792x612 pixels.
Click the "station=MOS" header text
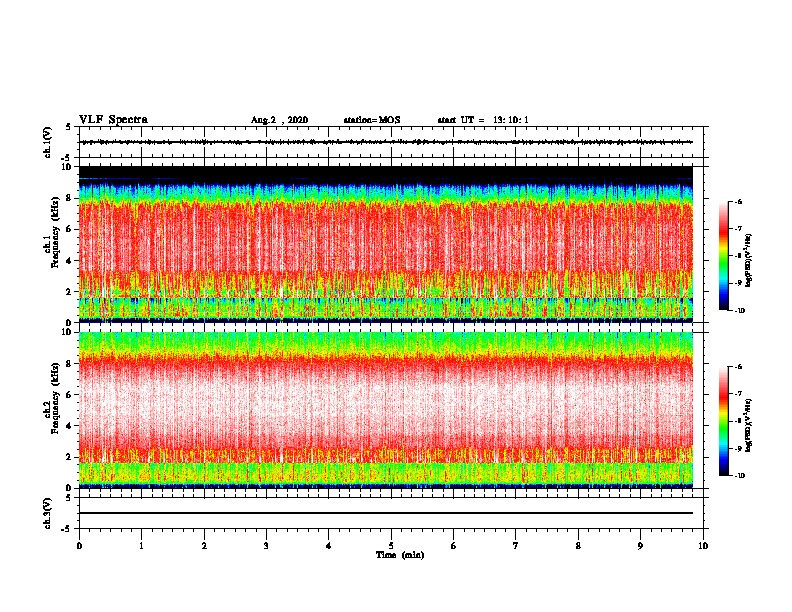point(372,120)
